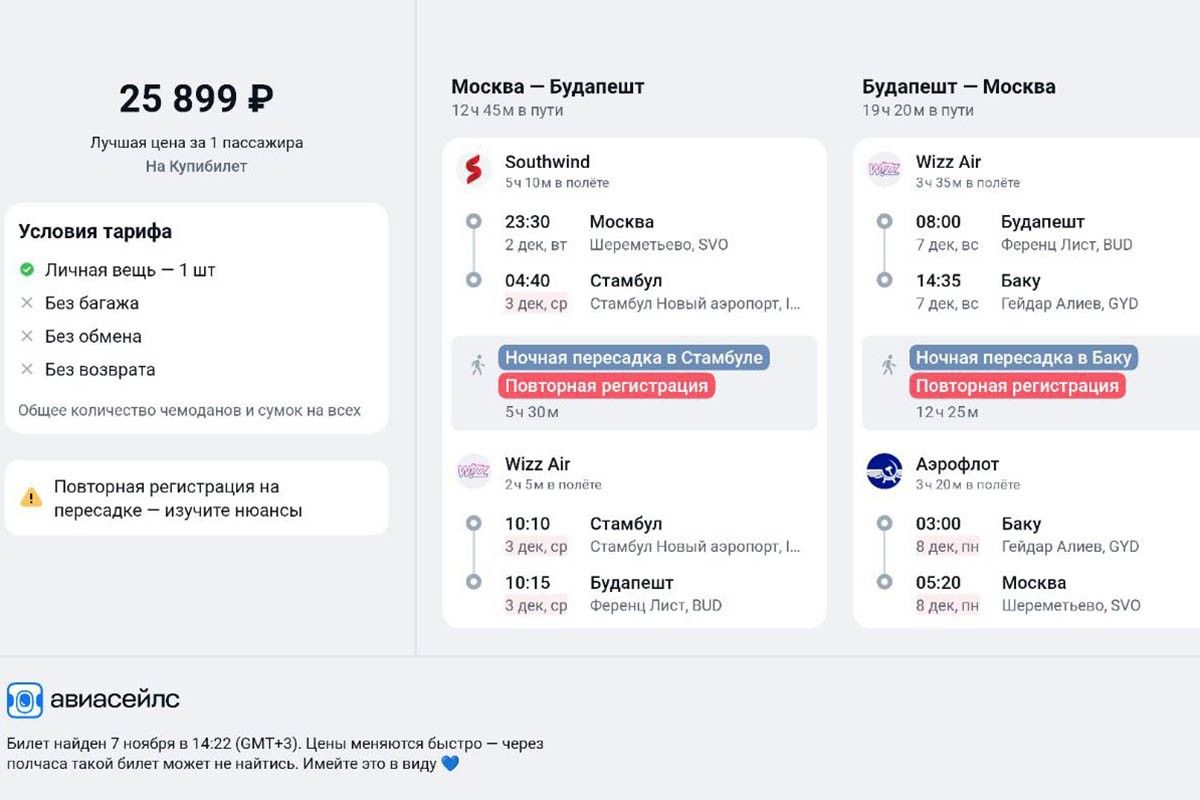Viewport: 1200px width, 800px height.
Task: Click the Ночная пересадка в Баку badge
Action: pos(1024,358)
